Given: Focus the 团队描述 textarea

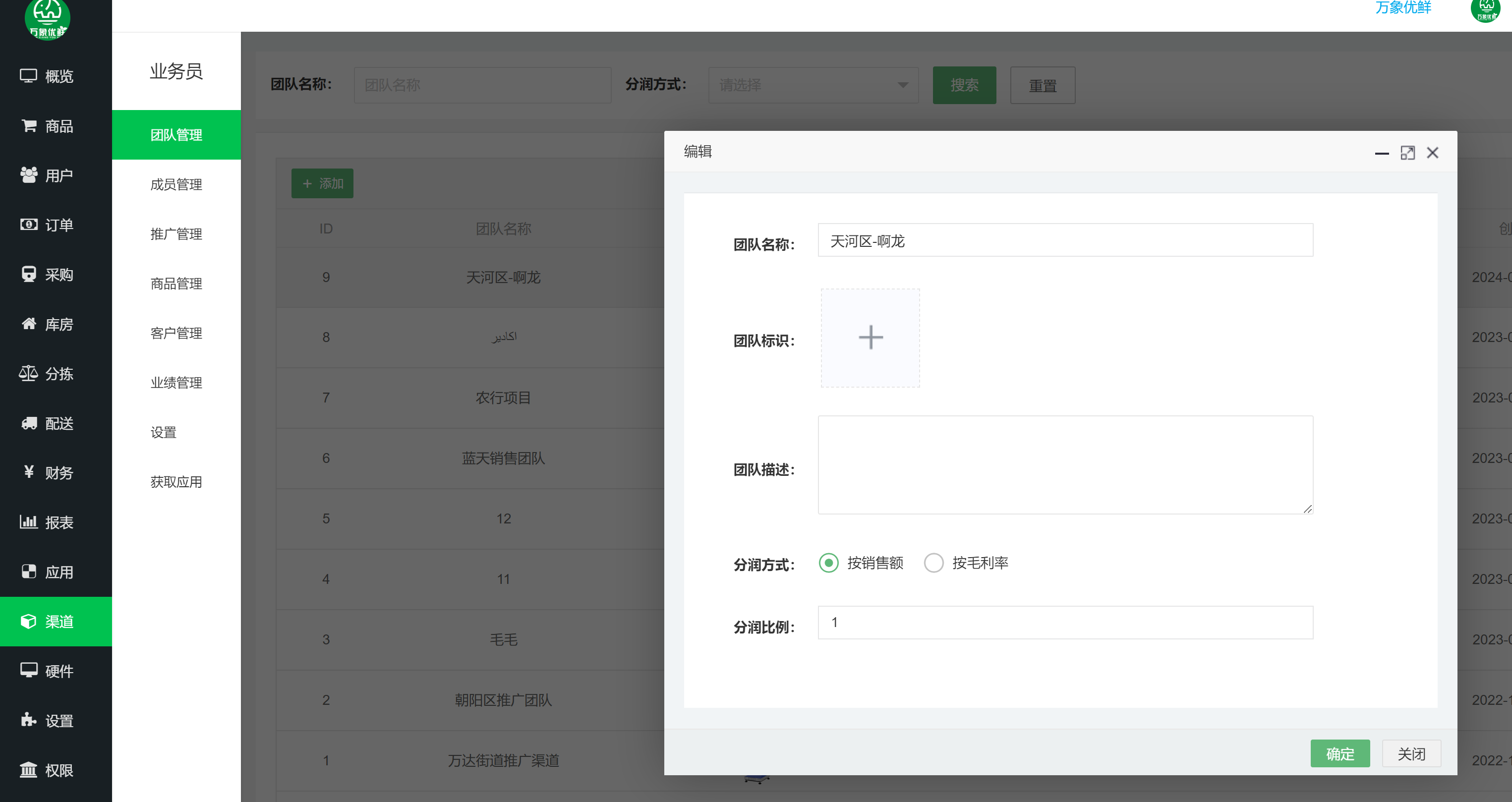Looking at the screenshot, I should pos(1065,464).
